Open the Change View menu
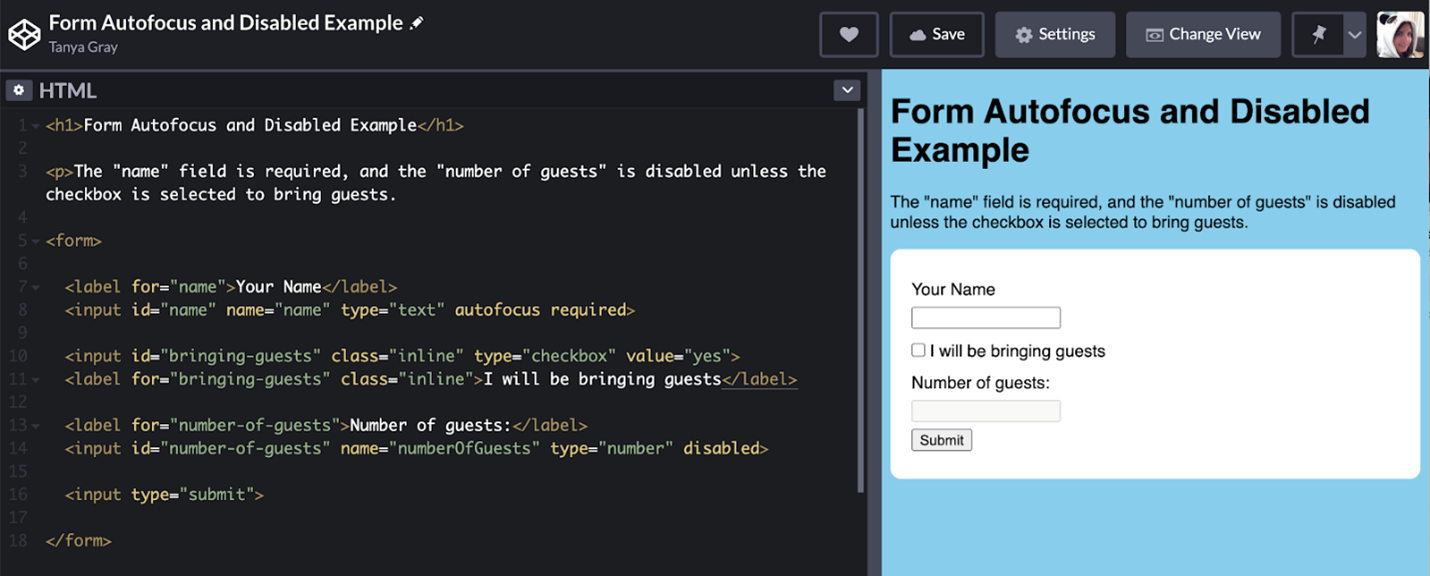 pos(1203,34)
